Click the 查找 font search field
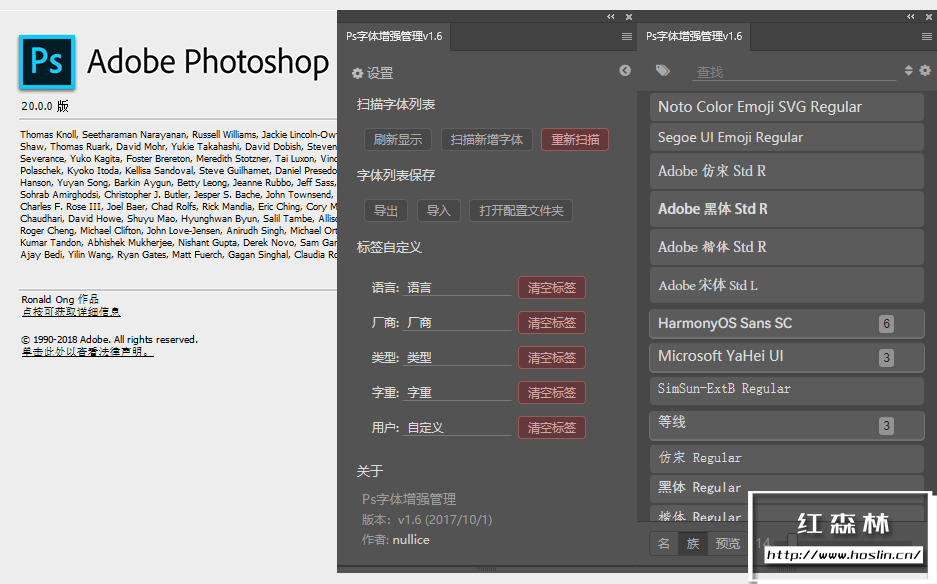 pyautogui.click(x=794, y=72)
